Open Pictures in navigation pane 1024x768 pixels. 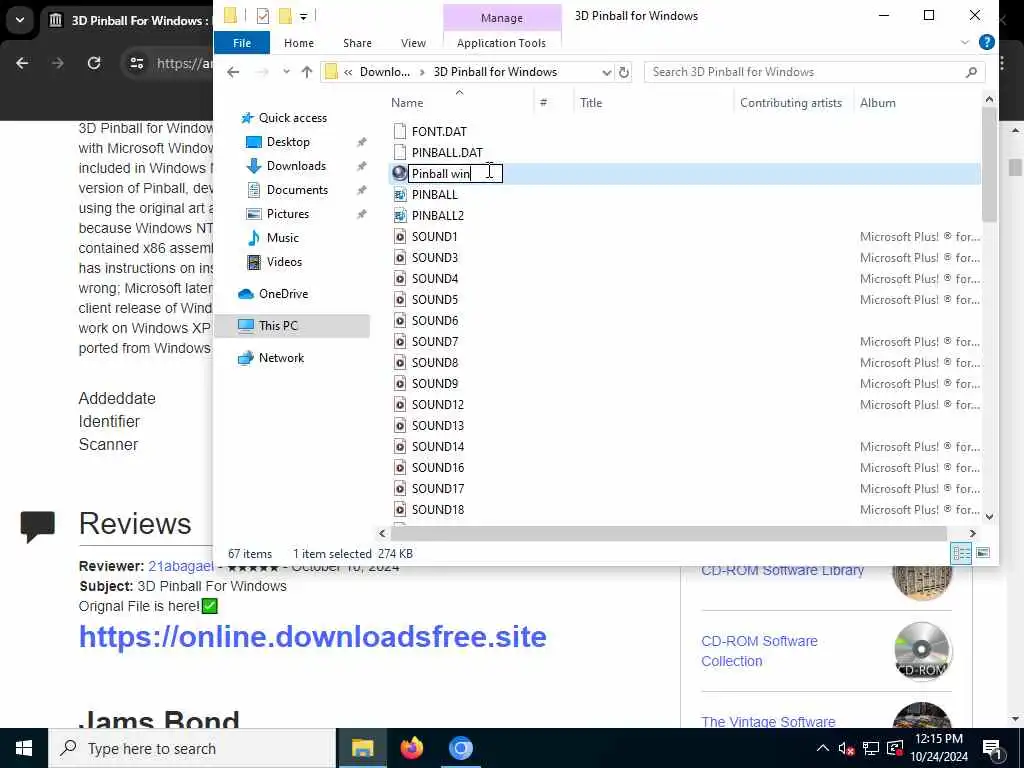pos(287,214)
